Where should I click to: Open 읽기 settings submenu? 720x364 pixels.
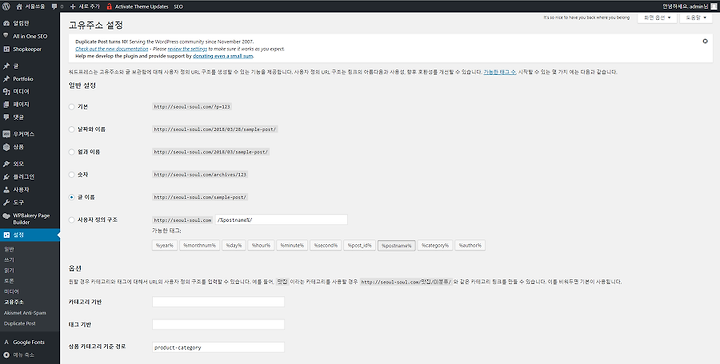(9, 270)
